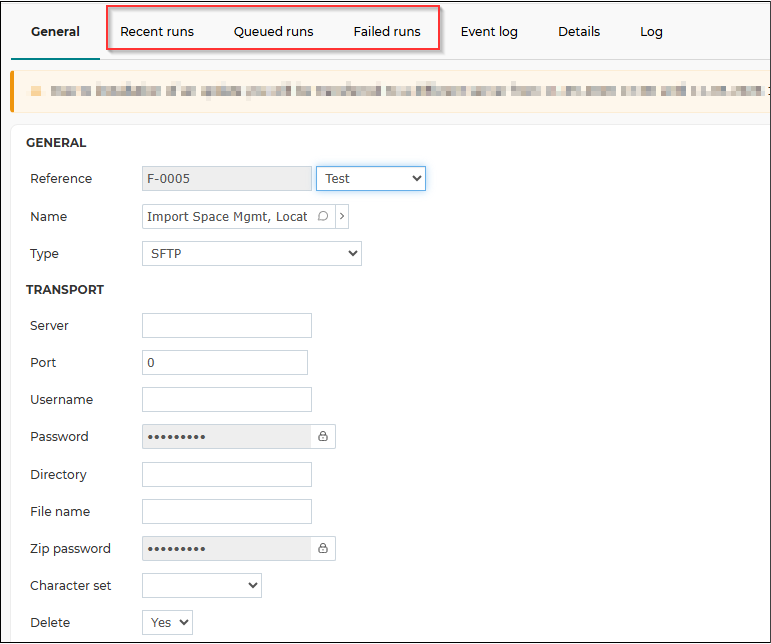771x644 pixels.
Task: Open the Test environment dropdown
Action: click(x=371, y=178)
